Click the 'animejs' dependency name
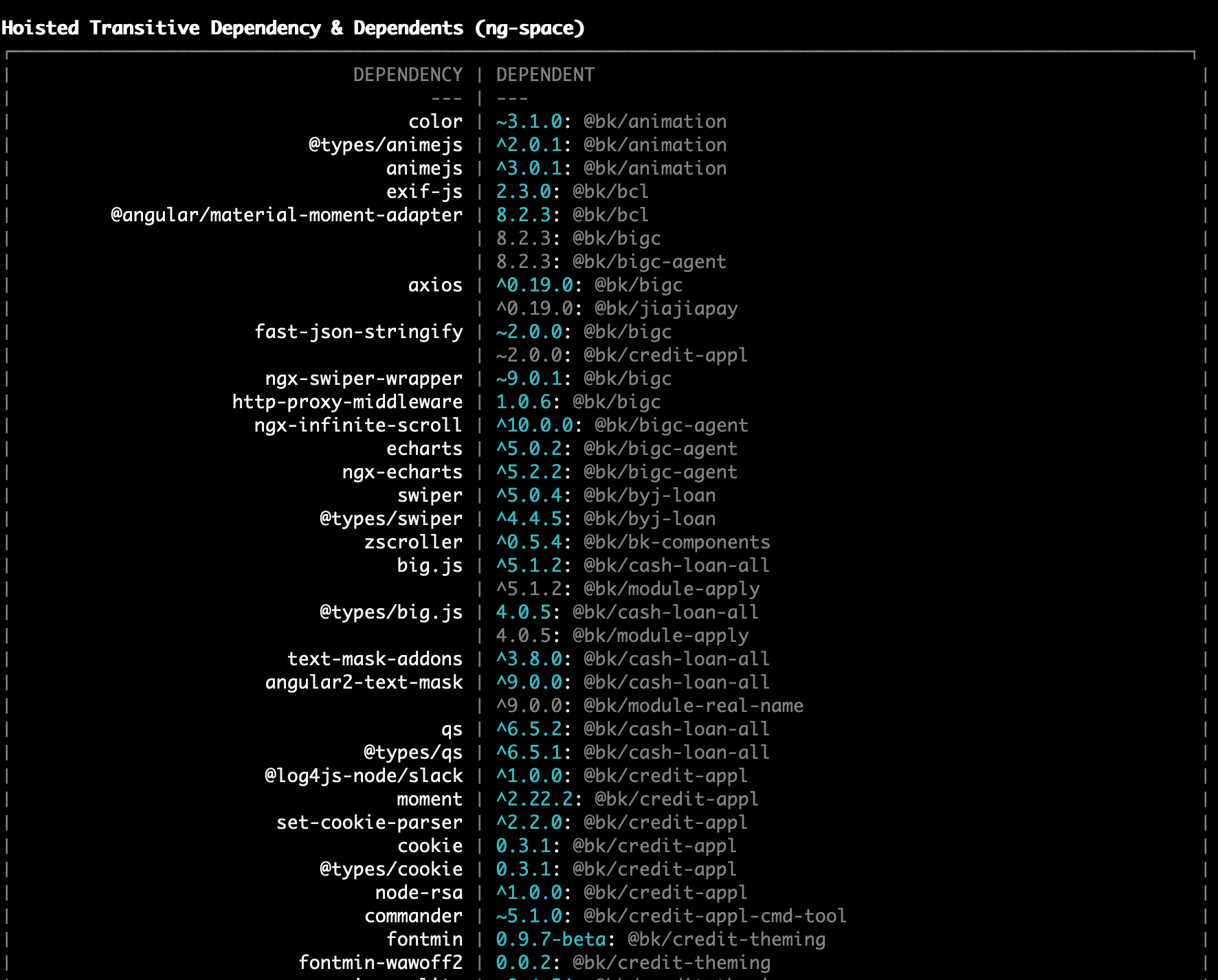Image resolution: width=1218 pixels, height=980 pixels. point(424,168)
